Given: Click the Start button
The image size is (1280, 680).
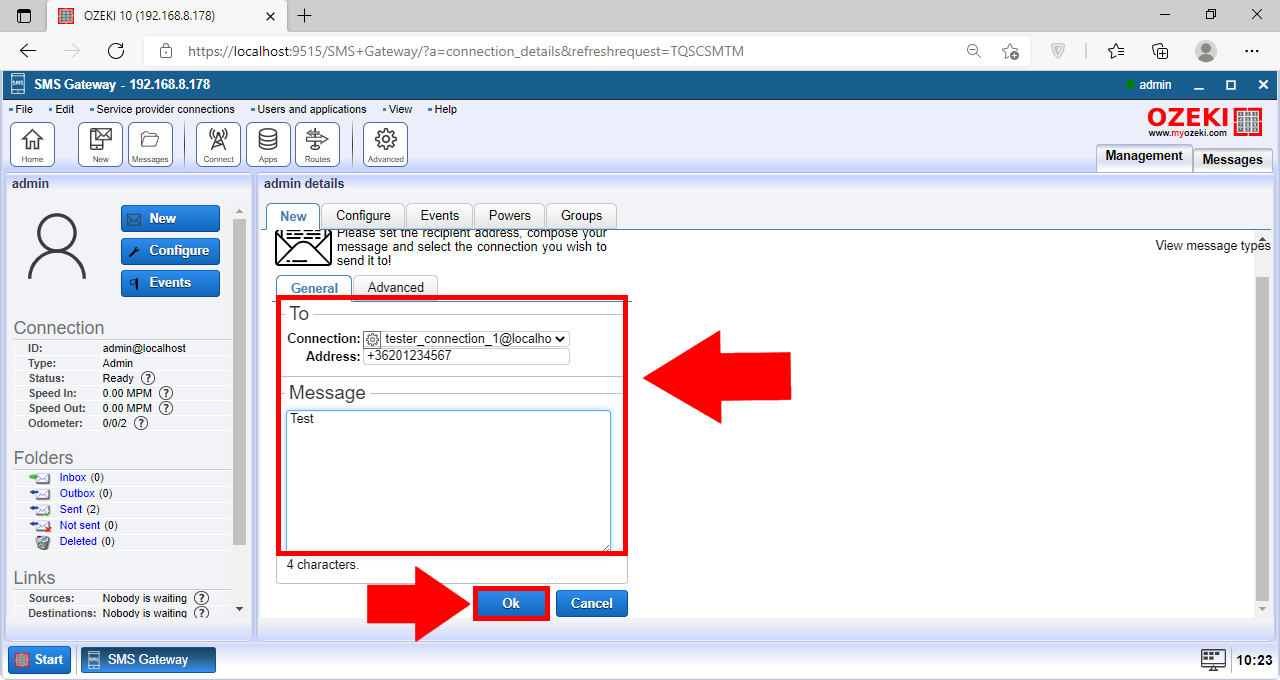Looking at the screenshot, I should point(39,660).
